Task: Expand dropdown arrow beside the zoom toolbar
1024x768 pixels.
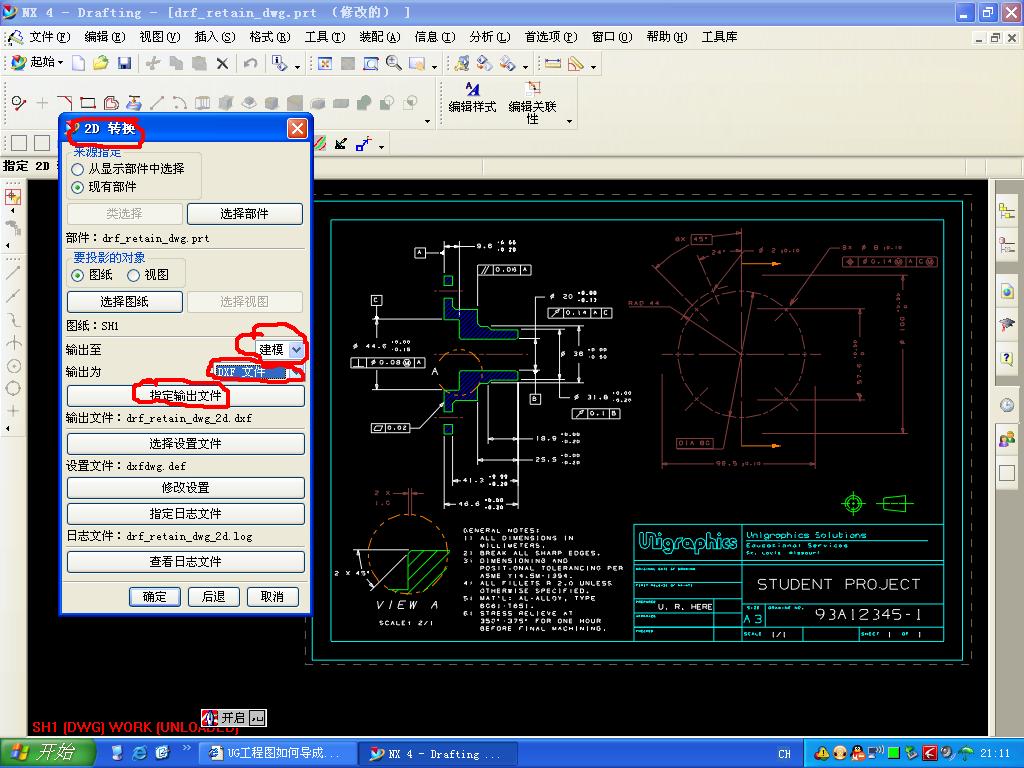Action: [x=434, y=66]
